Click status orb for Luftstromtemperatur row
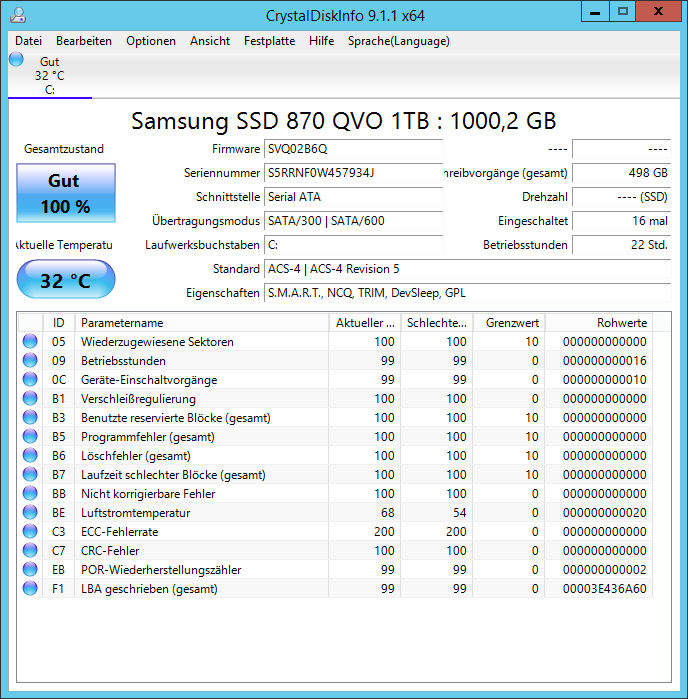 [30, 513]
